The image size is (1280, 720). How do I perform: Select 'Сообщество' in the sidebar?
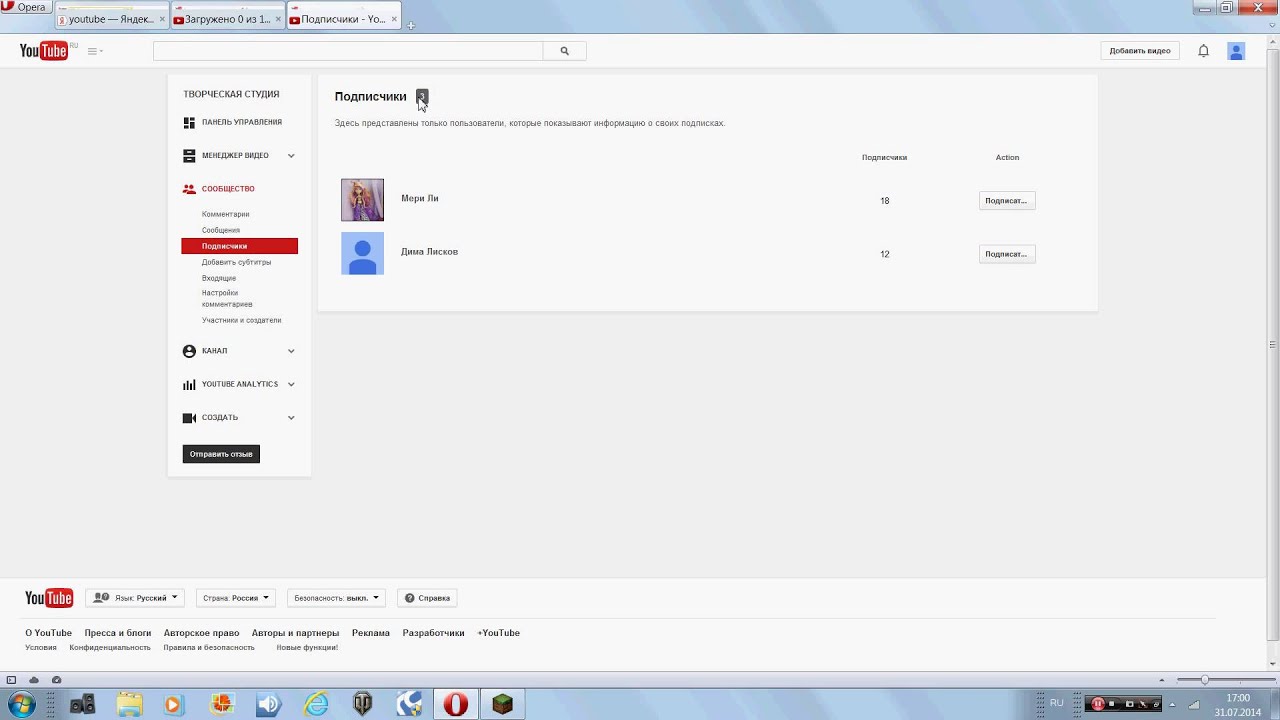point(228,189)
